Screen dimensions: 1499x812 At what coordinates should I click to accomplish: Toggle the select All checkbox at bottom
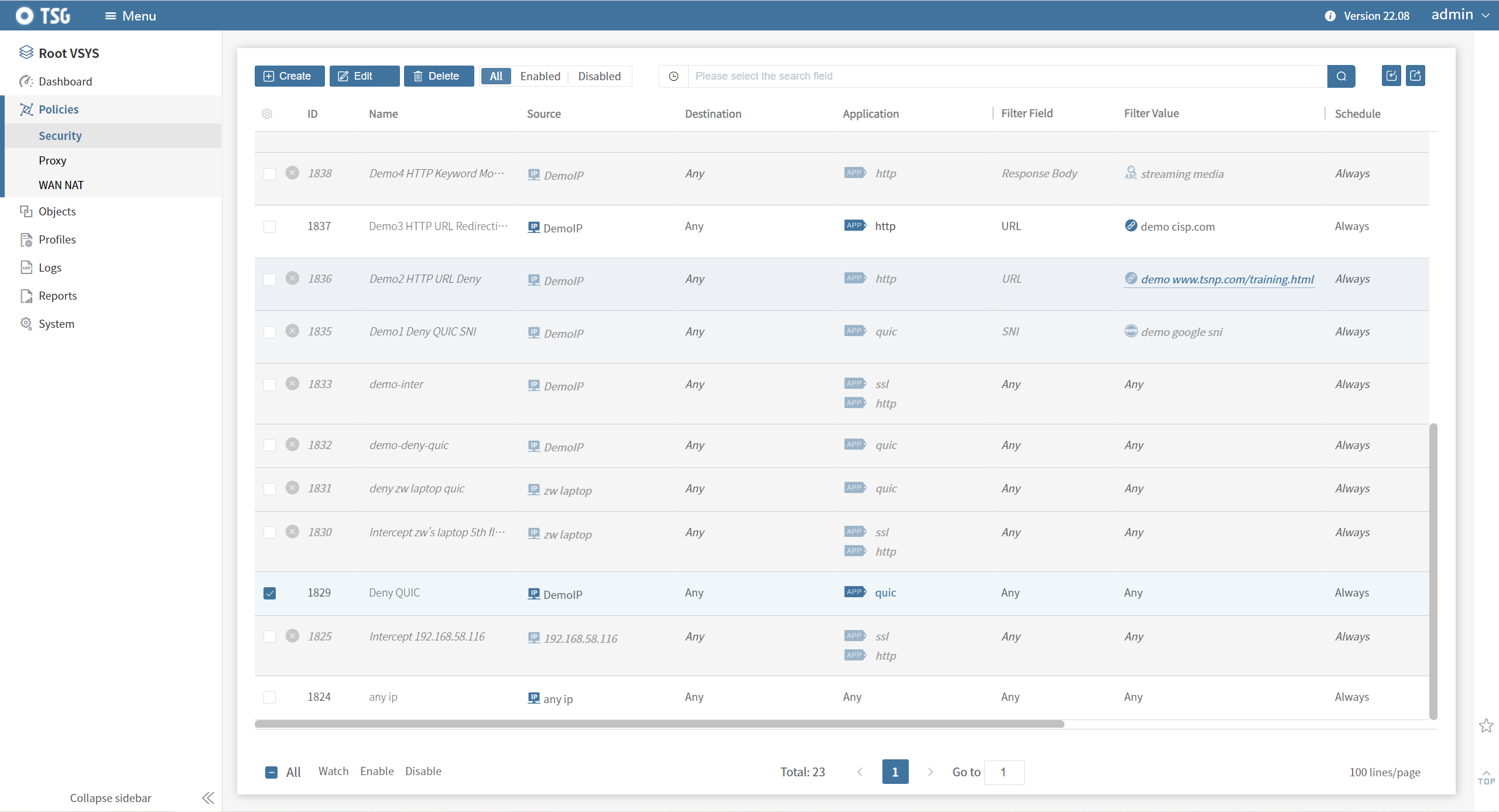[x=271, y=772]
